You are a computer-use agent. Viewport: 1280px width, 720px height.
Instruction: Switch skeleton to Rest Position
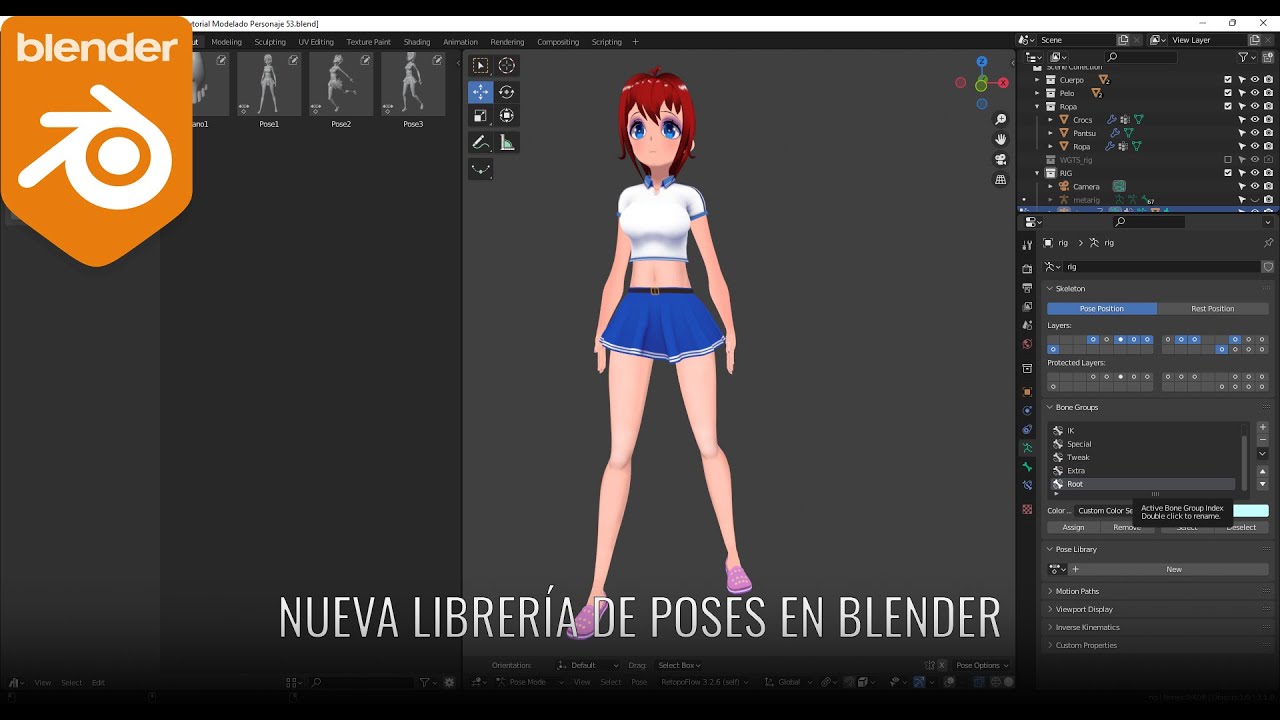tap(1212, 309)
